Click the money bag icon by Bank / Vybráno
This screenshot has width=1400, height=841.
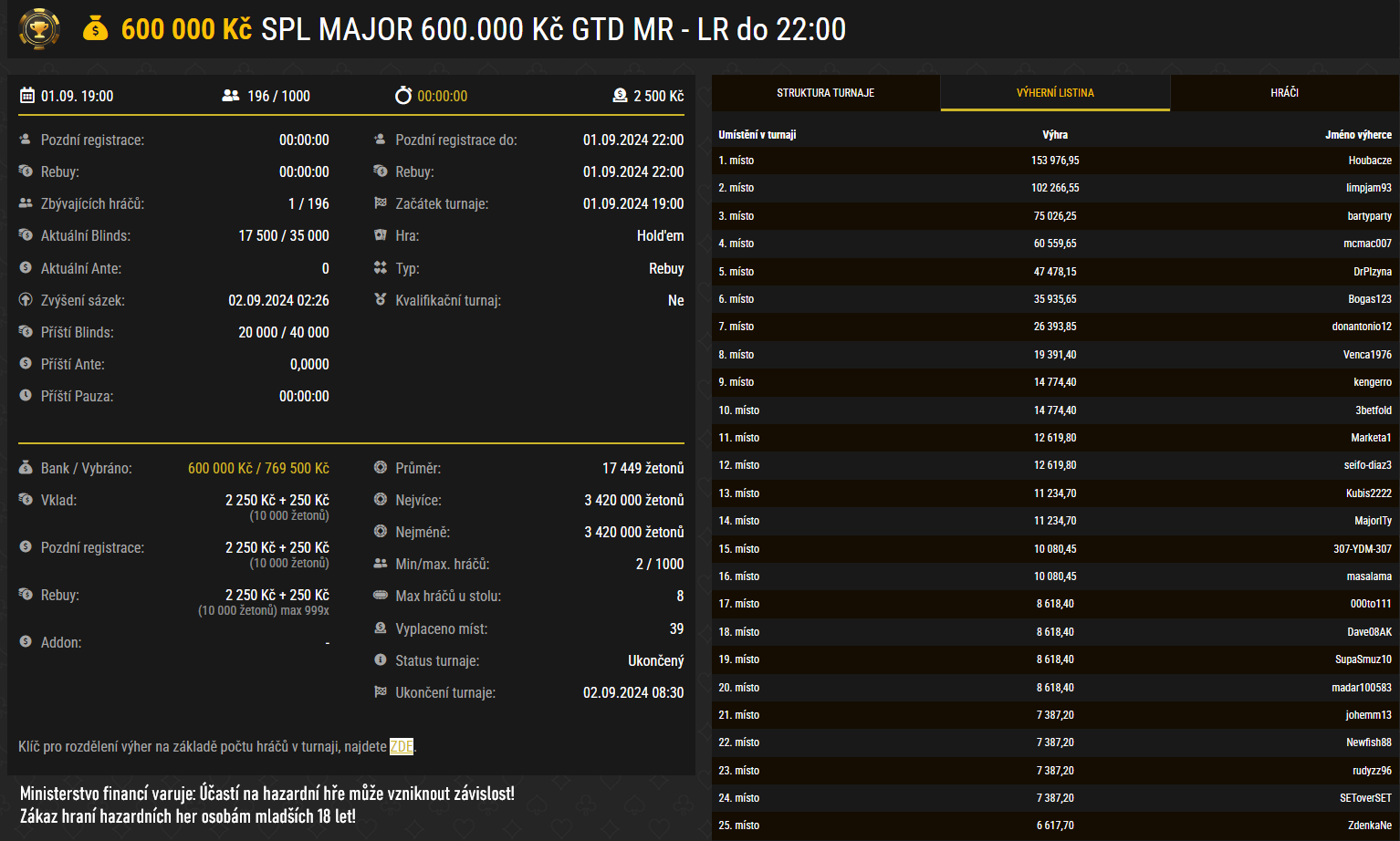click(x=26, y=468)
